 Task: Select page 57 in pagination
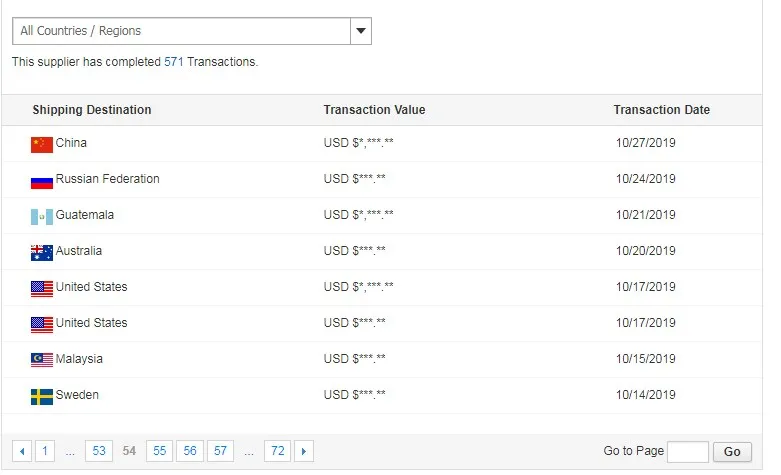point(220,451)
